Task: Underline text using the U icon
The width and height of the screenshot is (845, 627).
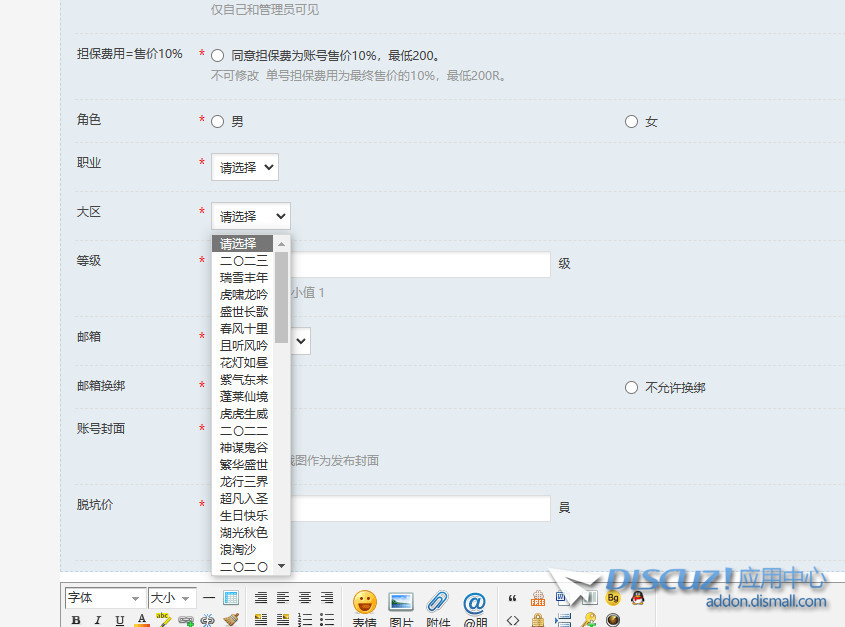Action: point(120,621)
